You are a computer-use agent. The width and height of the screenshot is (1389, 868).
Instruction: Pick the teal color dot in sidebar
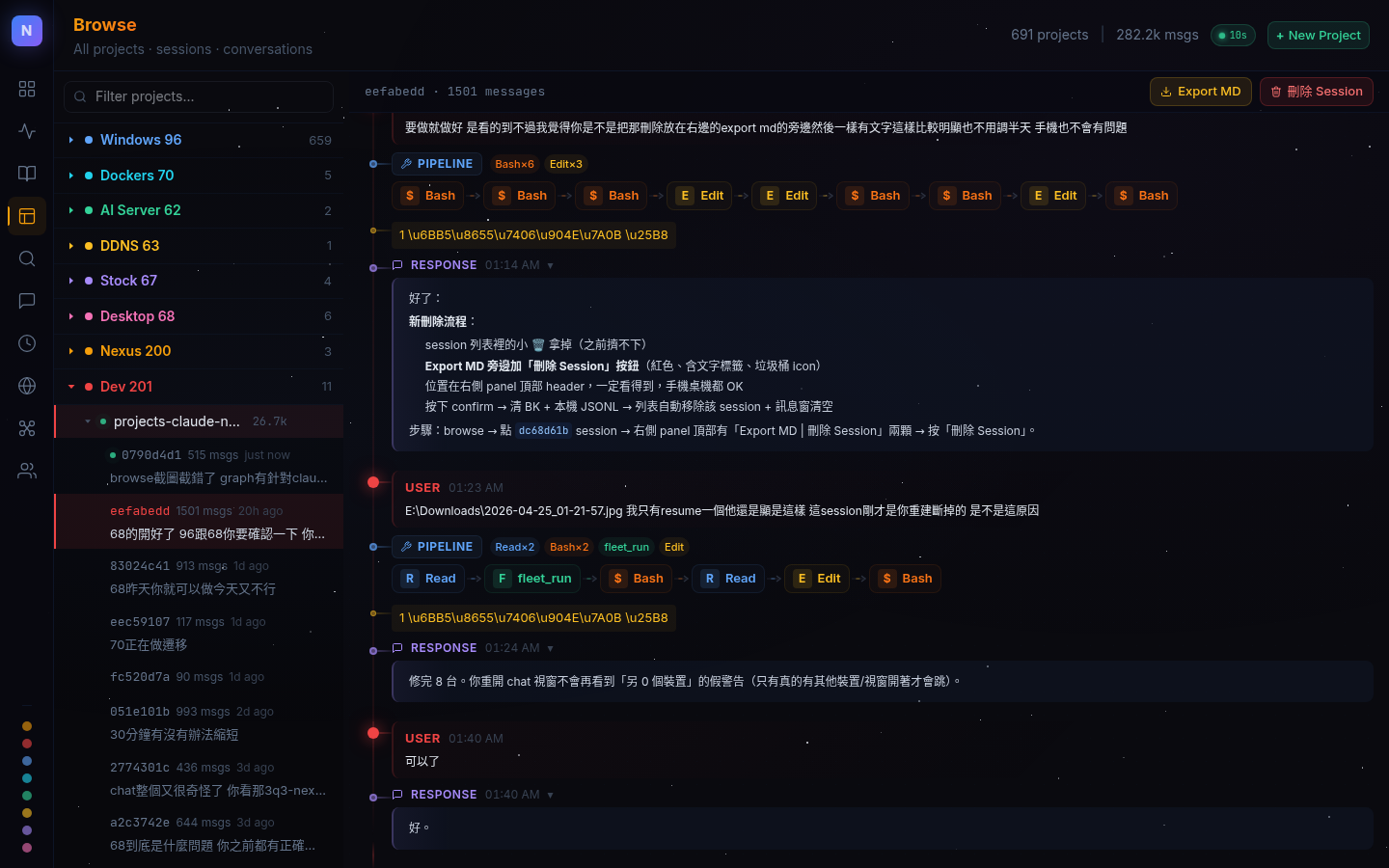click(x=27, y=778)
